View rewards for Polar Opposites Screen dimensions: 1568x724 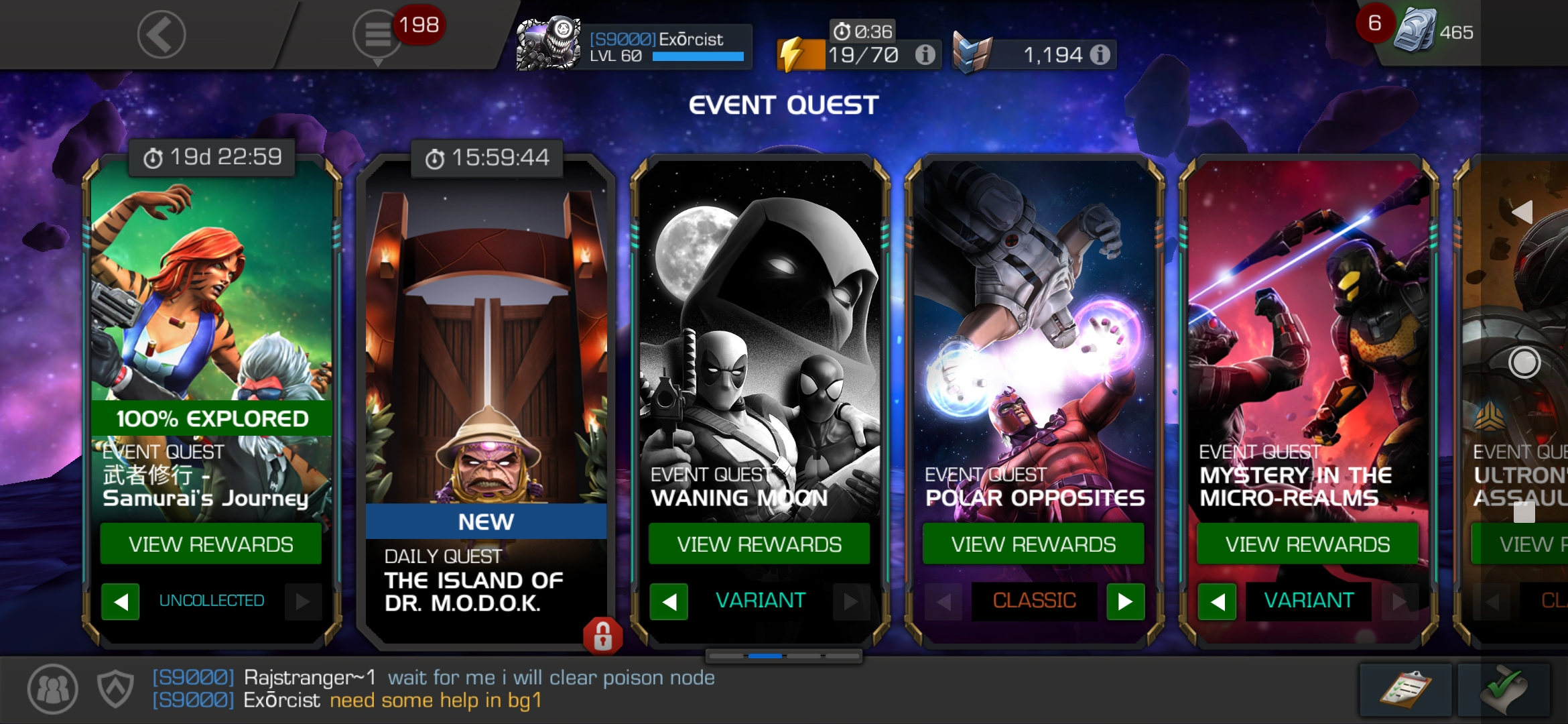click(1033, 544)
